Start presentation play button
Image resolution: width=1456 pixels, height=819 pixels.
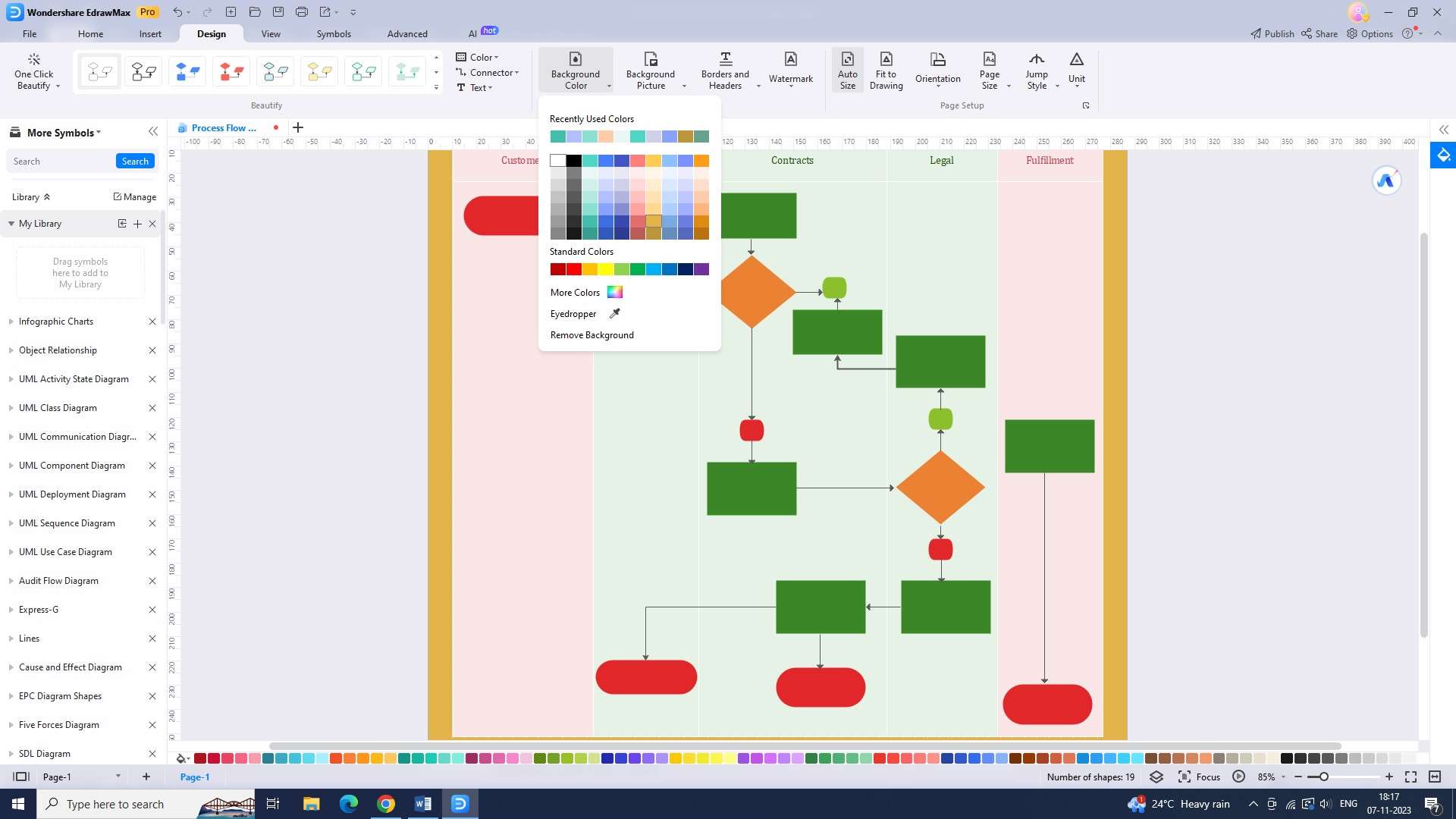(x=1238, y=777)
